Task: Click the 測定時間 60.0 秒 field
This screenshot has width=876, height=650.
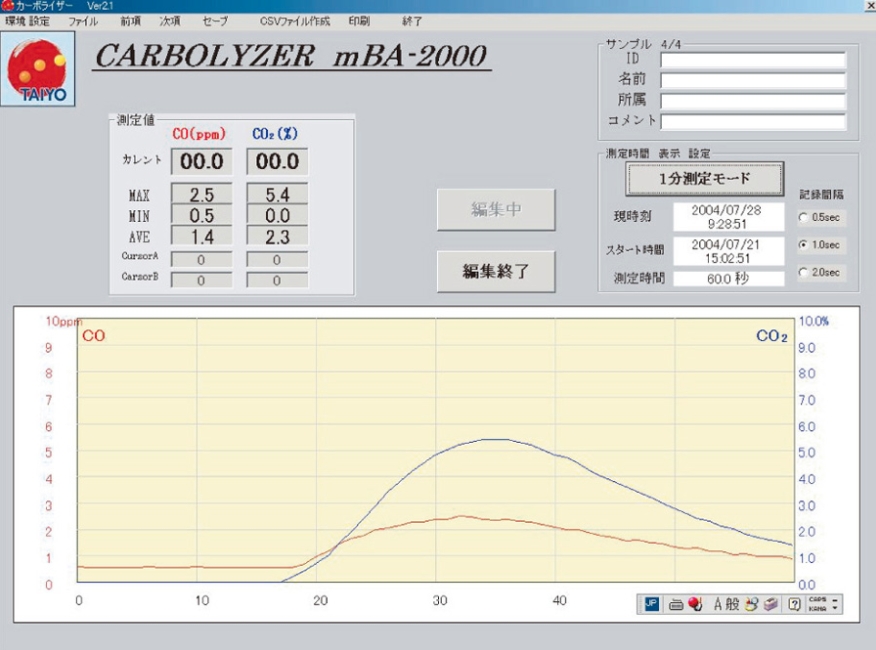Action: [729, 278]
